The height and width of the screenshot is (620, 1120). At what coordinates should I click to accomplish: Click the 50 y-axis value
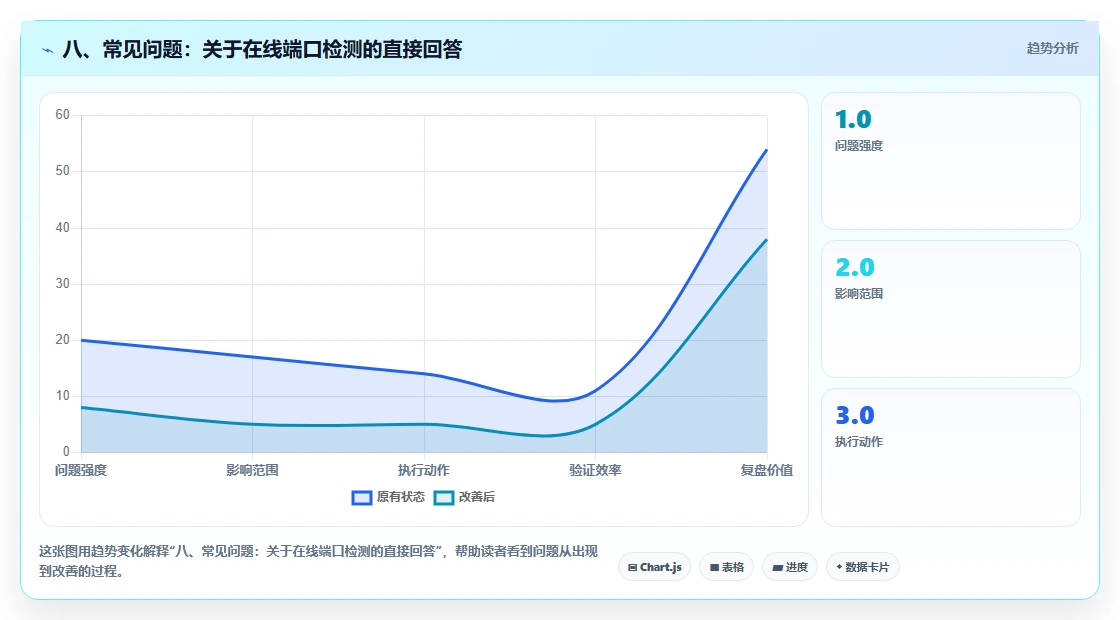click(x=63, y=171)
